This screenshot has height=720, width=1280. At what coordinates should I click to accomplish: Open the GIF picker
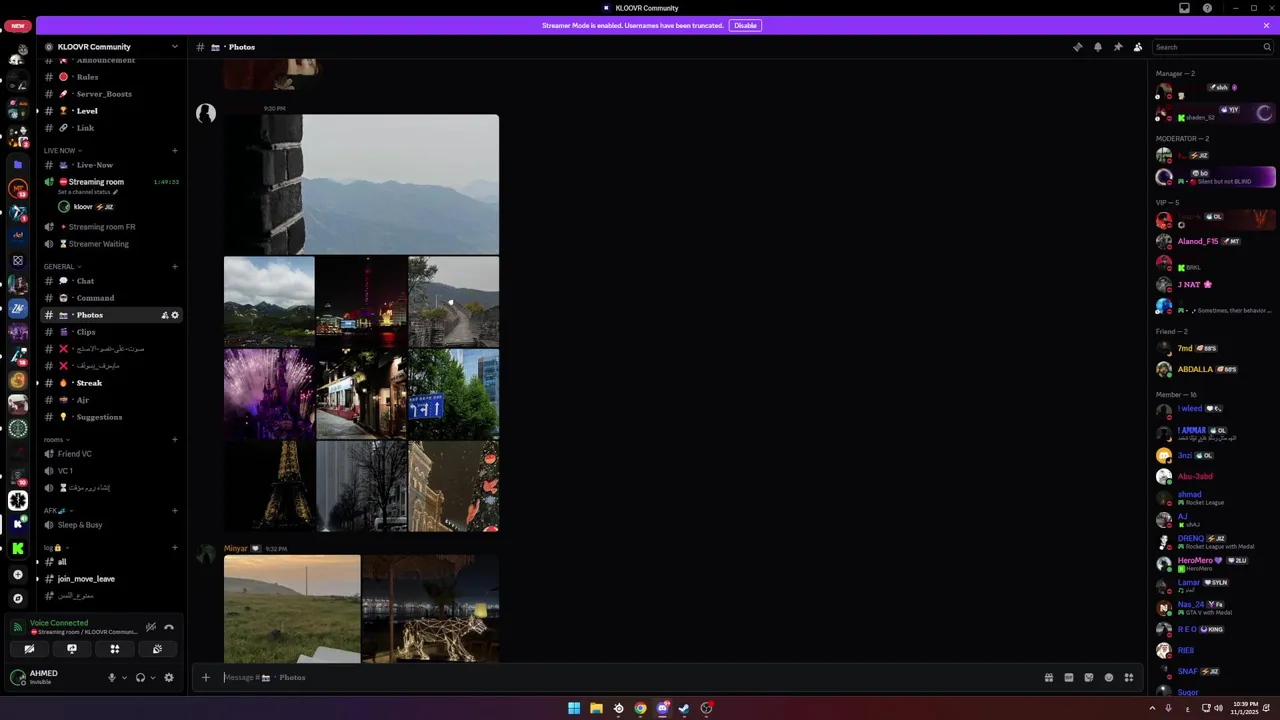(x=1069, y=677)
